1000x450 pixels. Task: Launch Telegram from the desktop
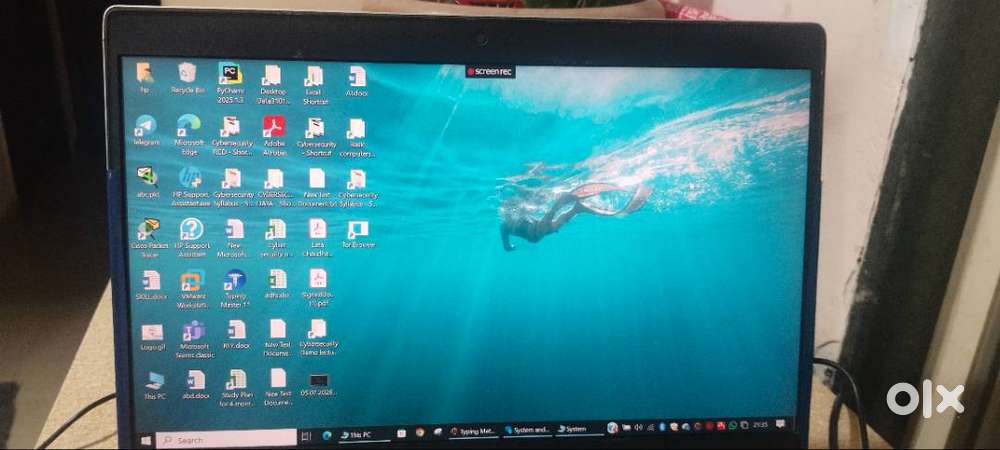(x=146, y=130)
